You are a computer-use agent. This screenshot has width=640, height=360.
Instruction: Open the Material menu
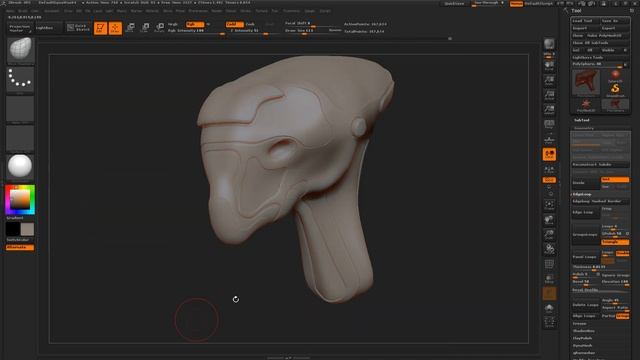(152, 11)
